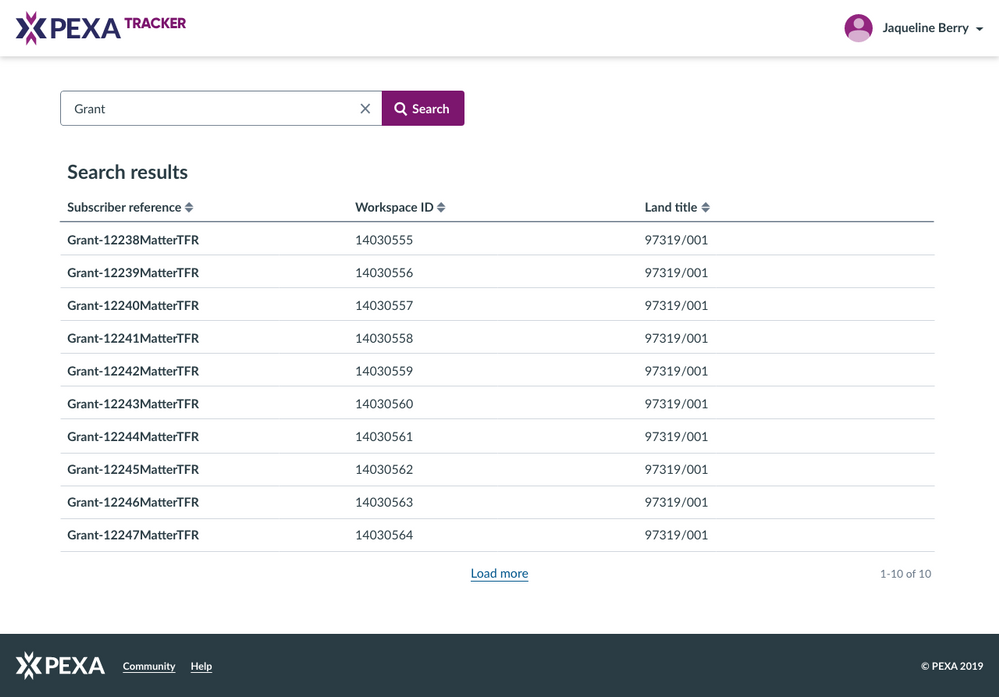Open the Help footer link
This screenshot has height=697, width=999.
point(201,666)
